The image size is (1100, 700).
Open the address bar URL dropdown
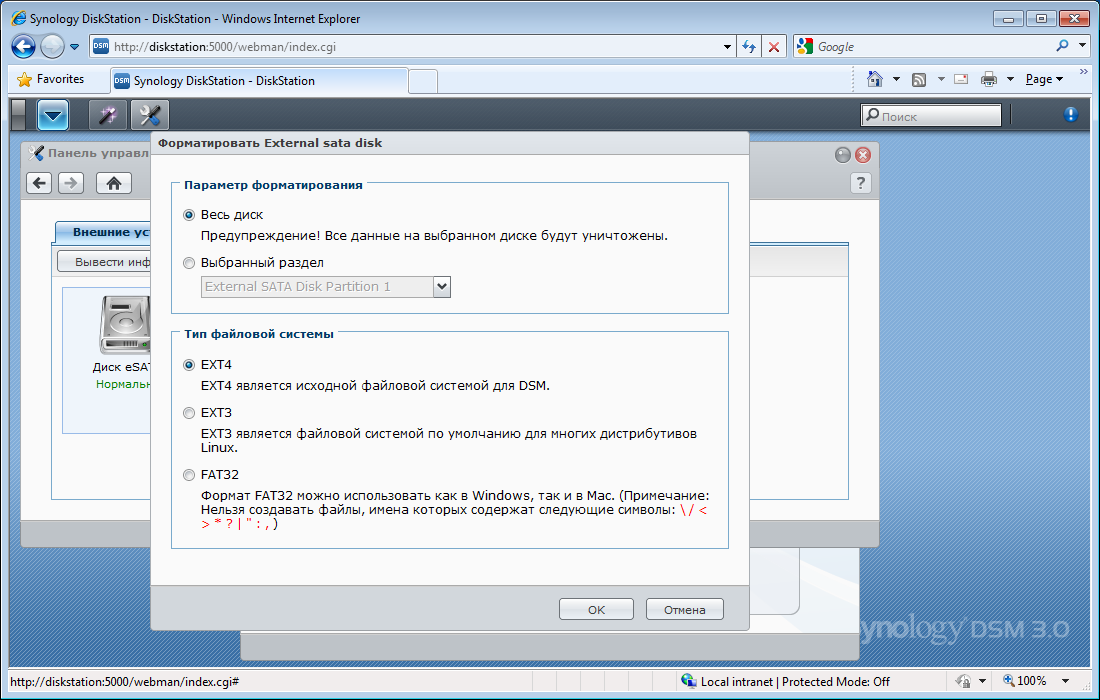coord(727,47)
